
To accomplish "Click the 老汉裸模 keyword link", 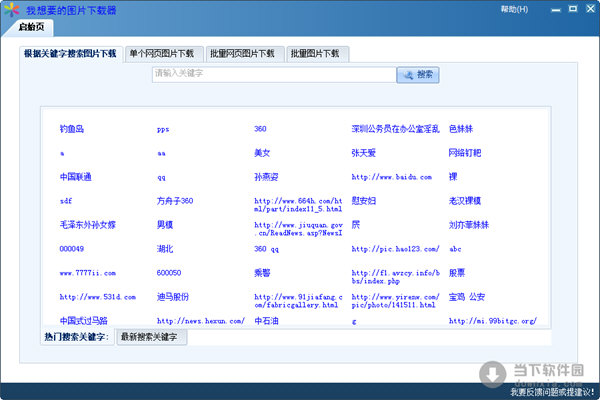I will pyautogui.click(x=465, y=201).
